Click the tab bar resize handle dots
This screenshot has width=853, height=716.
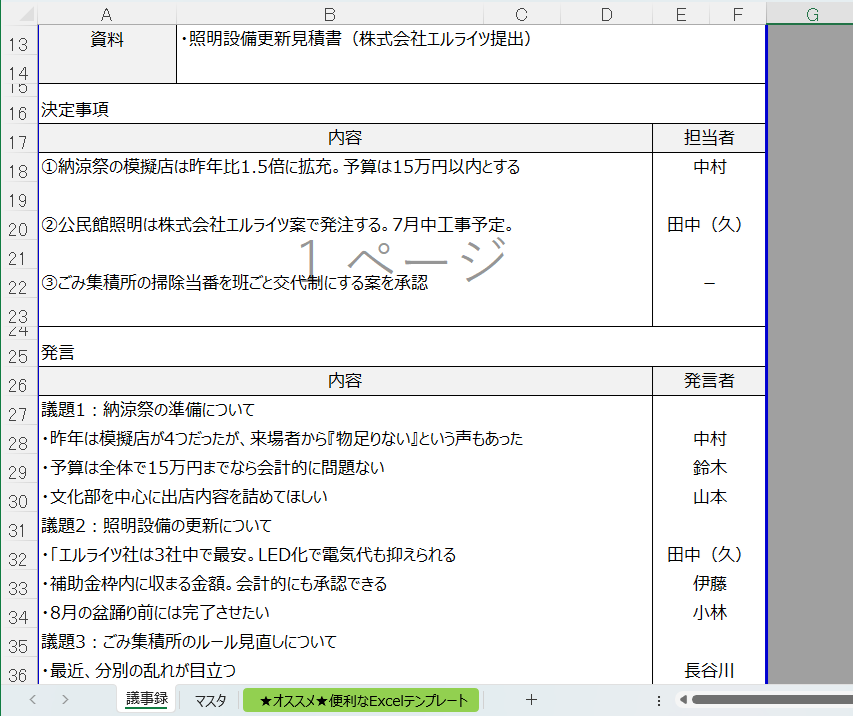(x=659, y=700)
